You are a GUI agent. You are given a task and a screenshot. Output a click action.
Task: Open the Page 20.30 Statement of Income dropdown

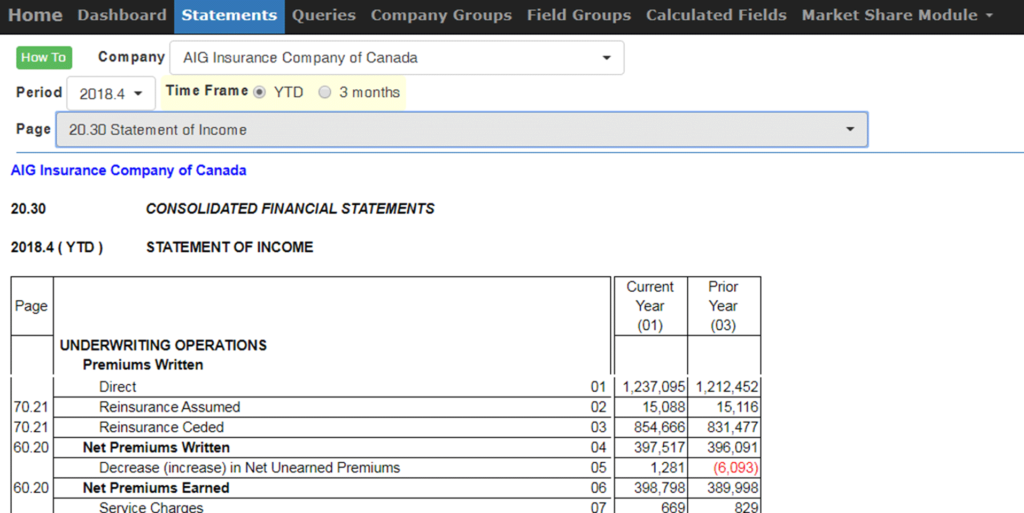coord(461,130)
